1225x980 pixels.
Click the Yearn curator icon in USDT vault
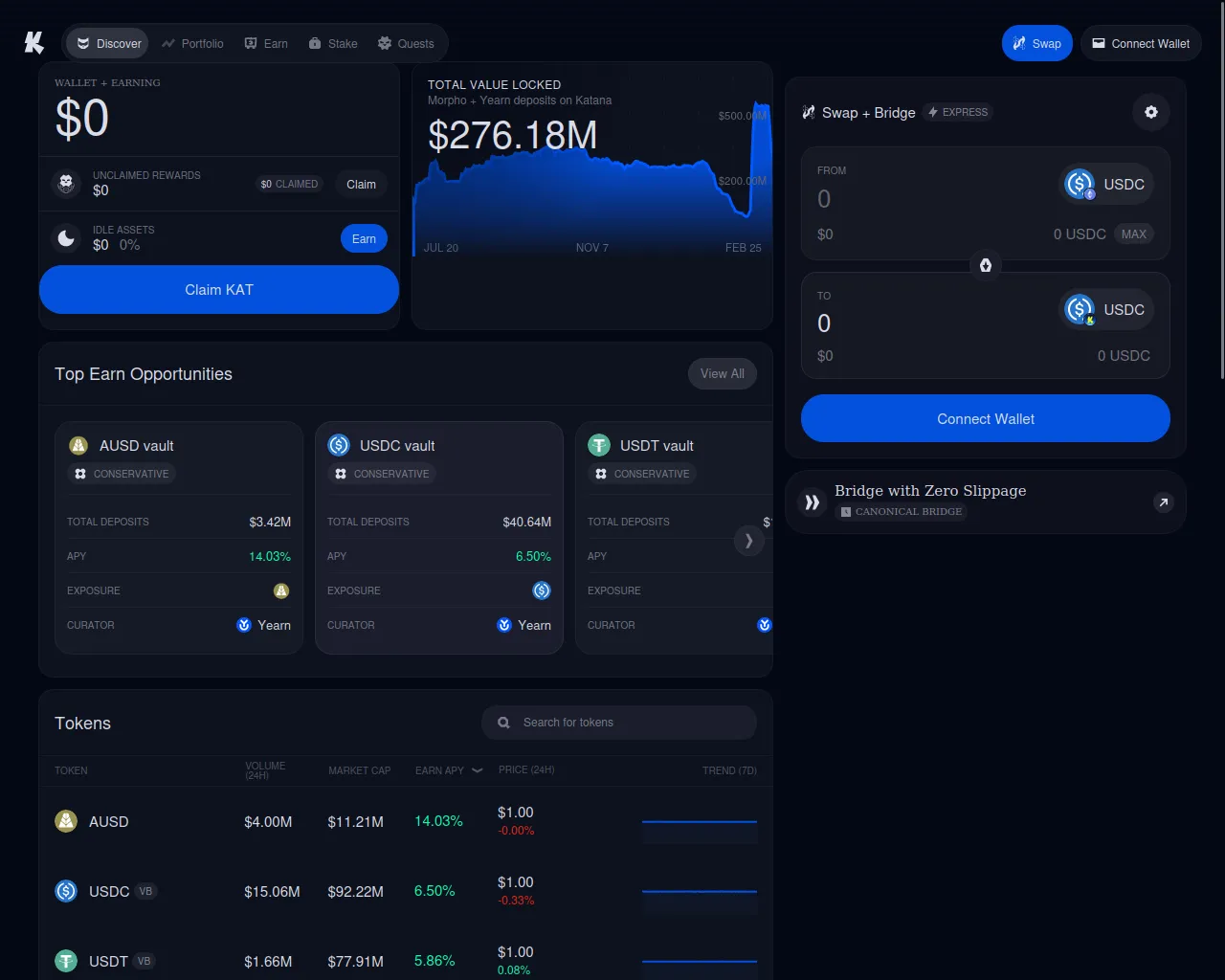[x=764, y=625]
